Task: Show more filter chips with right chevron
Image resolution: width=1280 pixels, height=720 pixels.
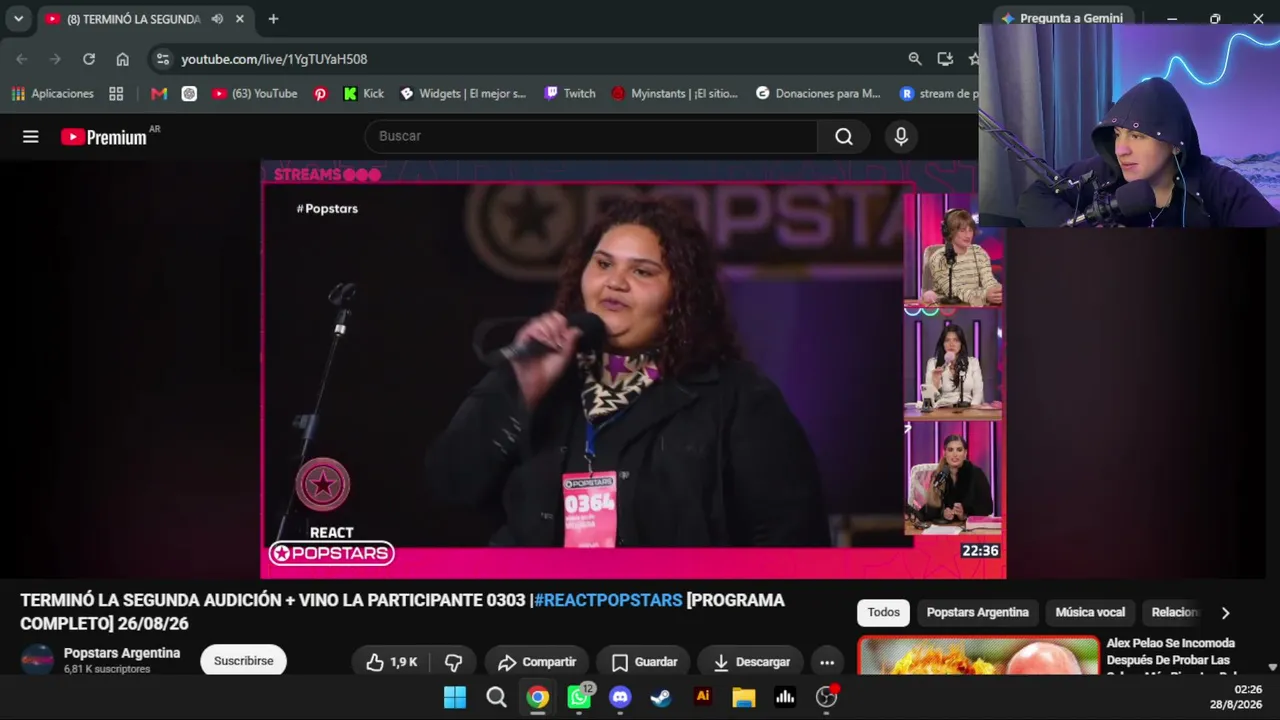Action: coord(1225,613)
